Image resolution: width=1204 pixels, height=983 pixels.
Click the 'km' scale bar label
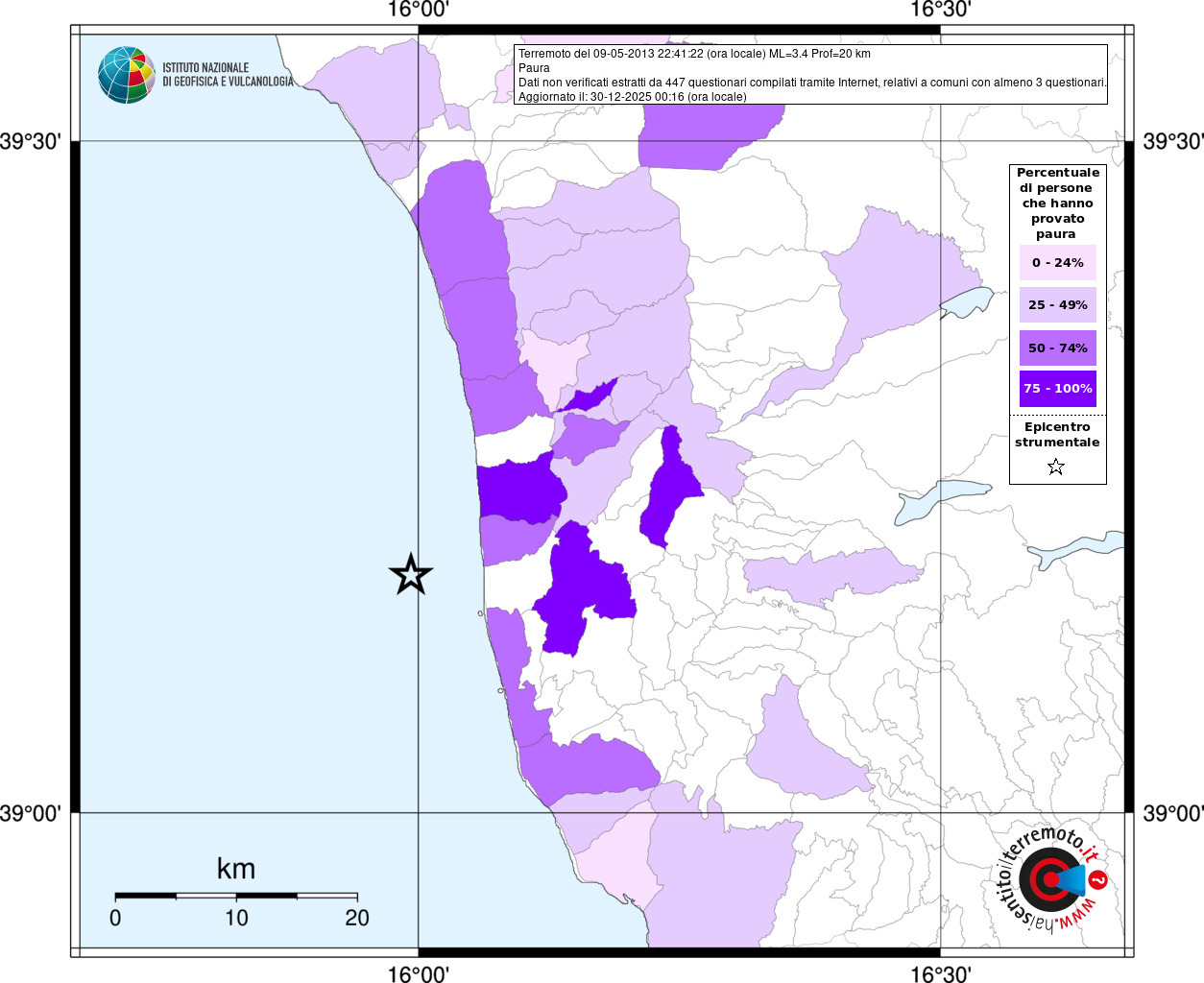(x=236, y=869)
